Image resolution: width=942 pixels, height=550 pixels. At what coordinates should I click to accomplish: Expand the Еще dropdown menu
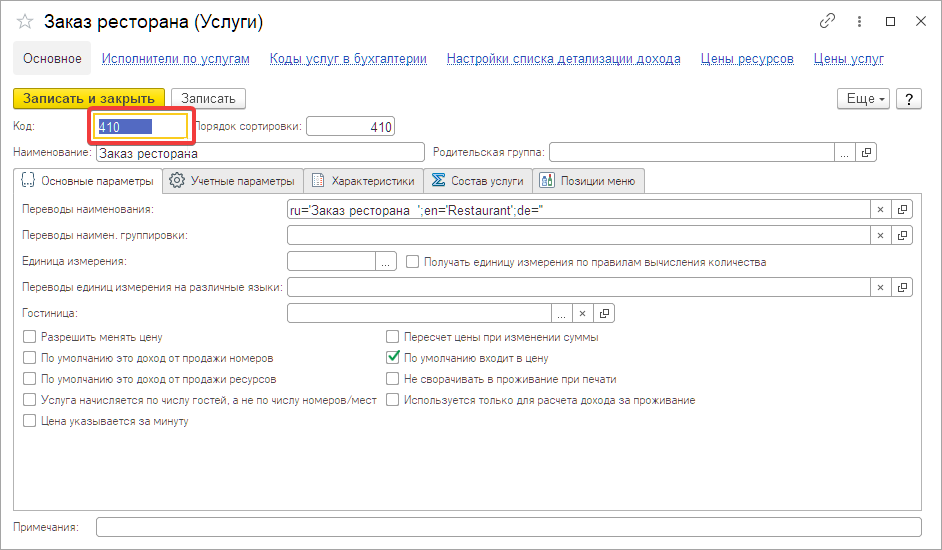click(x=863, y=99)
